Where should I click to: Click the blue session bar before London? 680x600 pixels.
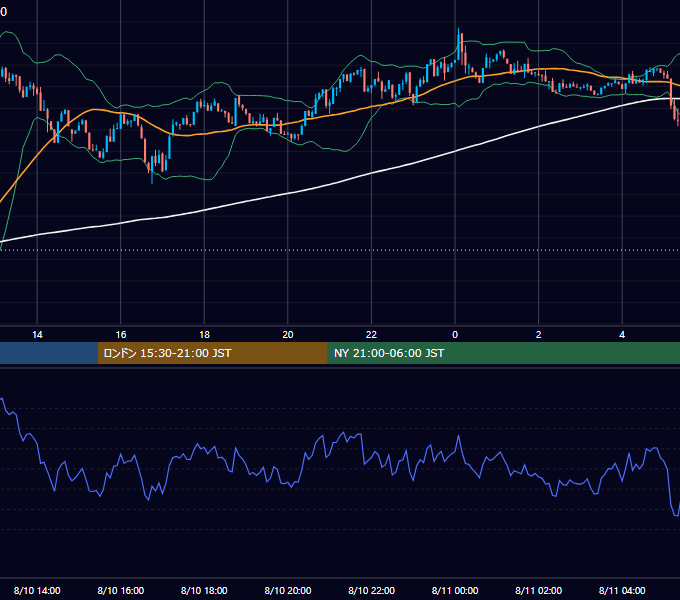point(49,353)
